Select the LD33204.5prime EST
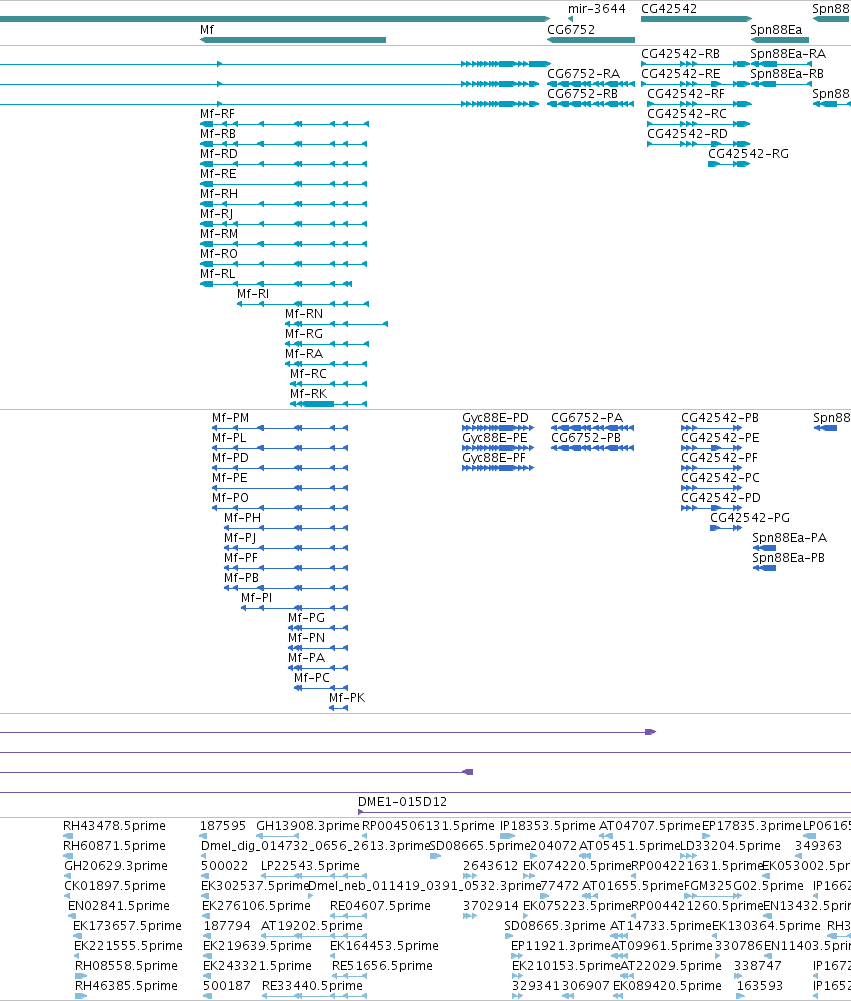Viewport: 851px width, 1001px height. (x=688, y=856)
